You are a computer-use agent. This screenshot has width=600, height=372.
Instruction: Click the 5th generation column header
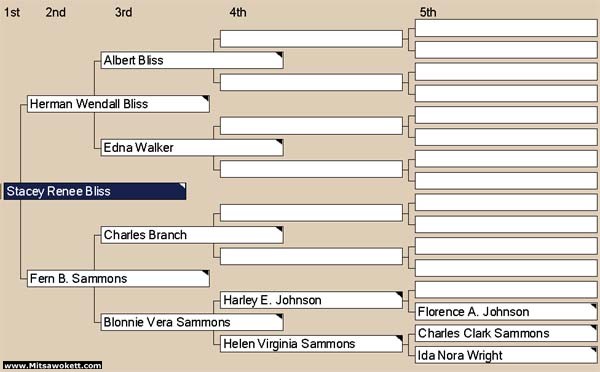click(x=428, y=12)
